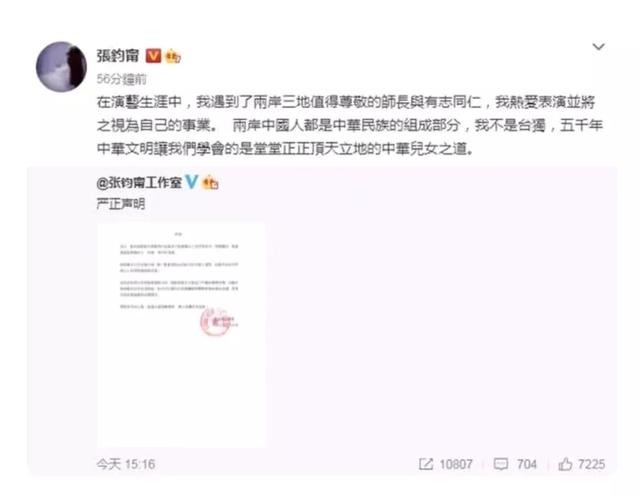Open the 56分鐘前 post timestamp
The image size is (640, 496).
121,79
